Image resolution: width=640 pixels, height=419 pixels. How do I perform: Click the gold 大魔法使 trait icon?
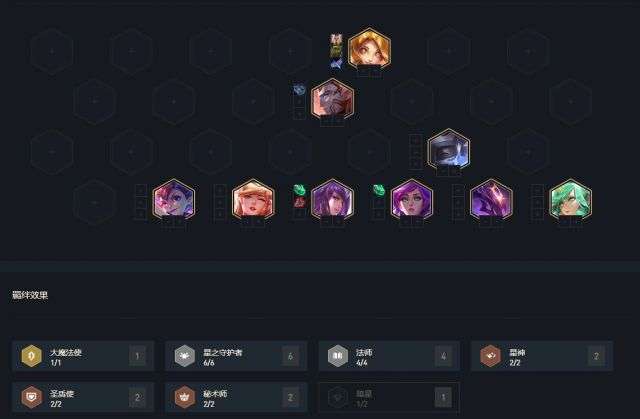pyautogui.click(x=31, y=356)
